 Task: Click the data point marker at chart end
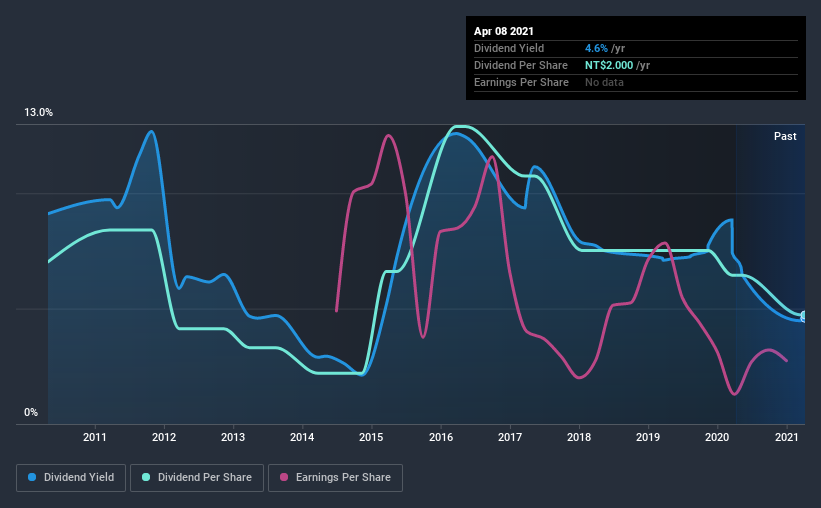pyautogui.click(x=804, y=316)
